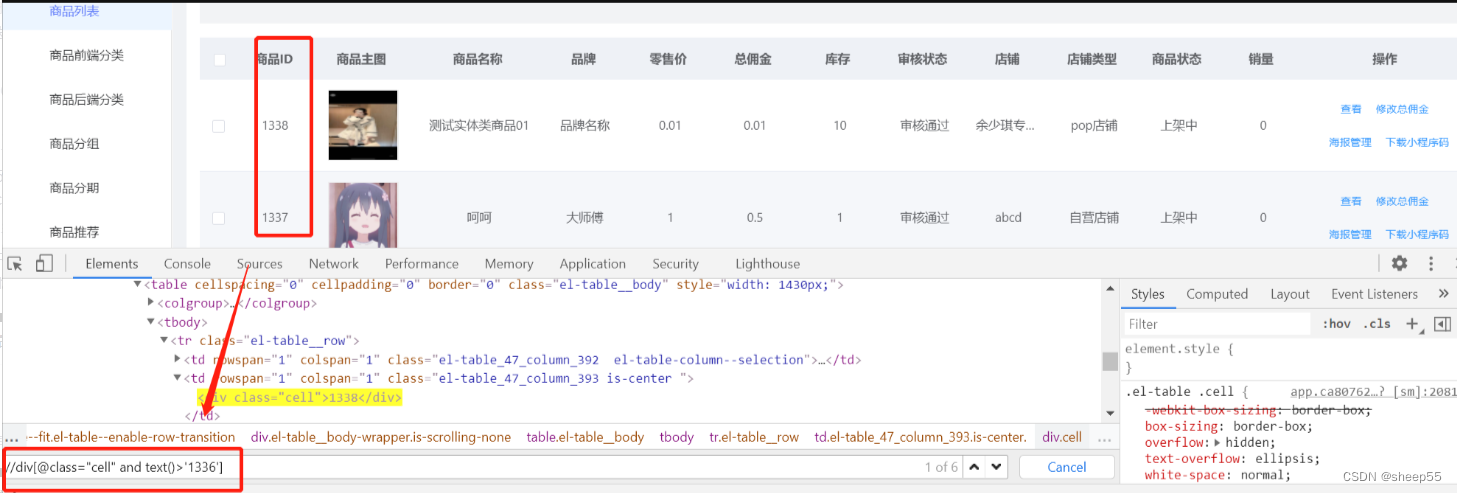Click breadcrumb table.el-table__body
Viewport: 1457px width, 493px height.
tap(585, 437)
